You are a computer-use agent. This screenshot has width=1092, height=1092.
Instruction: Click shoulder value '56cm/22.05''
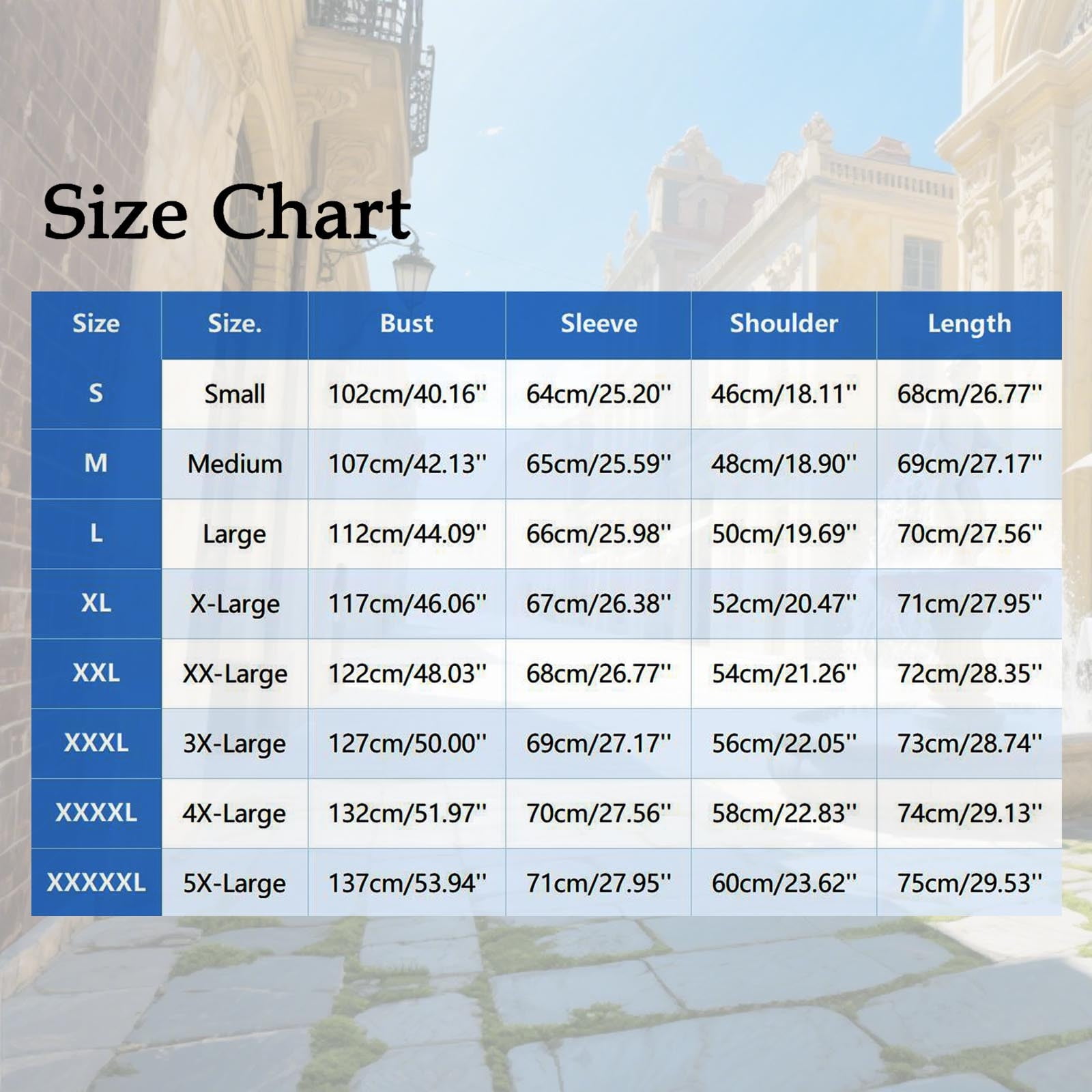tap(784, 743)
